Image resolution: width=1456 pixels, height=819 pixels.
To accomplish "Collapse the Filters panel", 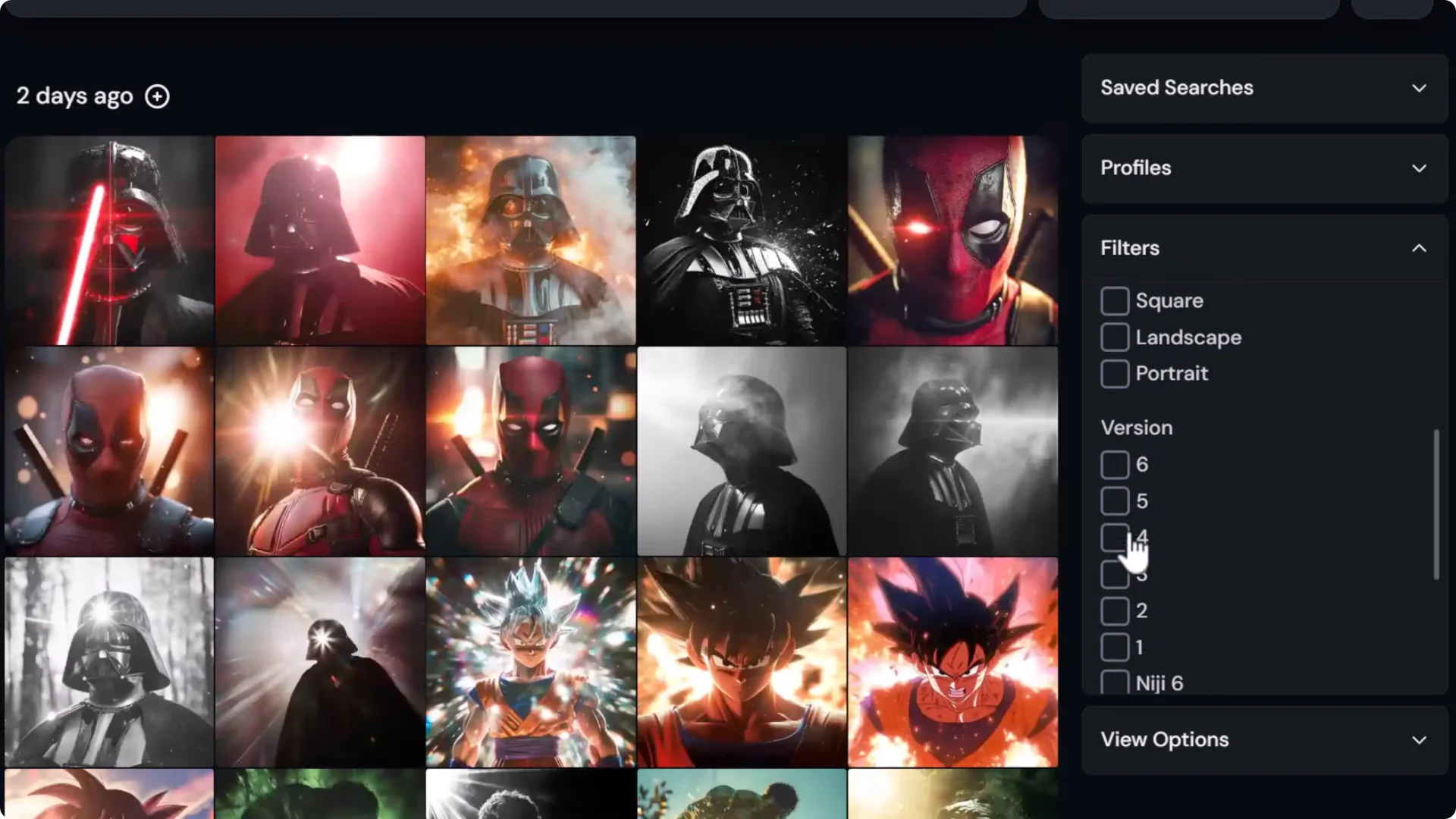I will [1418, 248].
